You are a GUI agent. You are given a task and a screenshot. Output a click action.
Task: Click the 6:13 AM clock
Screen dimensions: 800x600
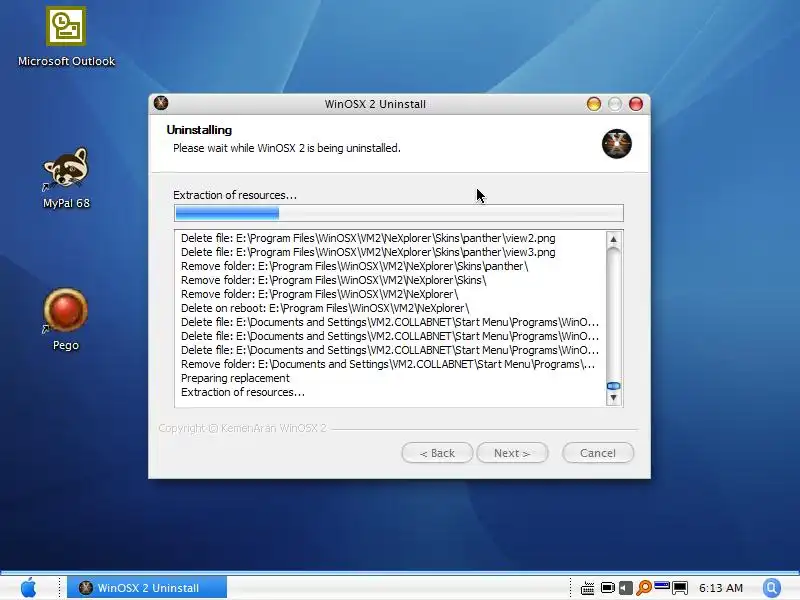point(720,588)
